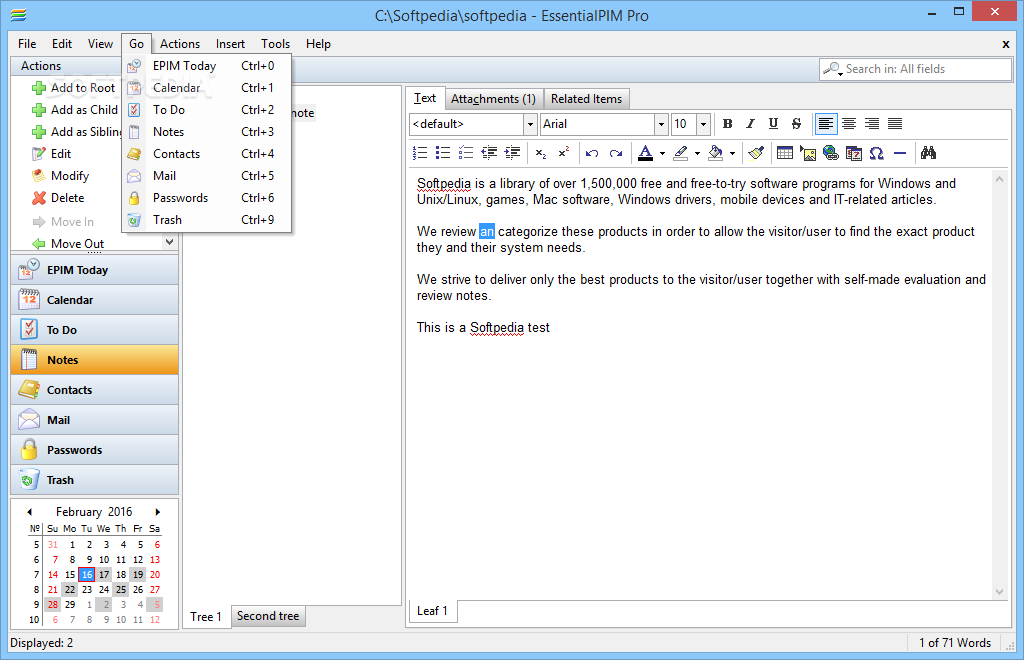The width and height of the screenshot is (1024, 660).
Task: Click Modify action in Actions panel
Action: (x=61, y=176)
